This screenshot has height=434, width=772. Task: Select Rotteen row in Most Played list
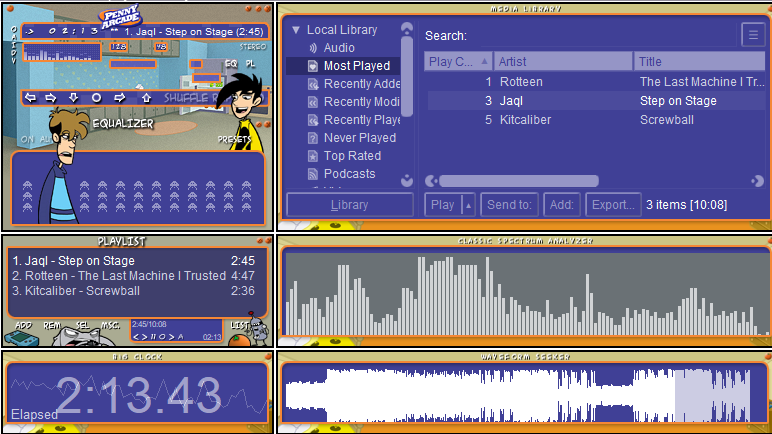(x=596, y=82)
